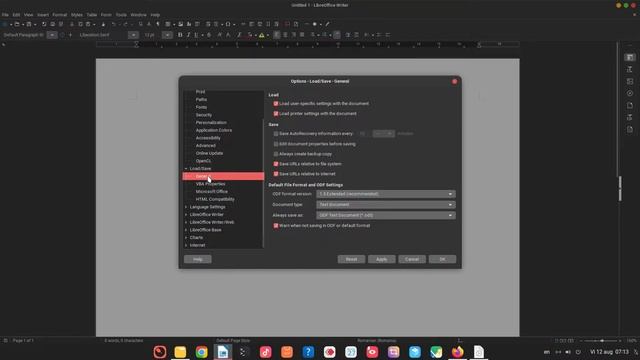Open the blue question mark Help dock icon
This screenshot has width=640, height=360.
pyautogui.click(x=308, y=352)
